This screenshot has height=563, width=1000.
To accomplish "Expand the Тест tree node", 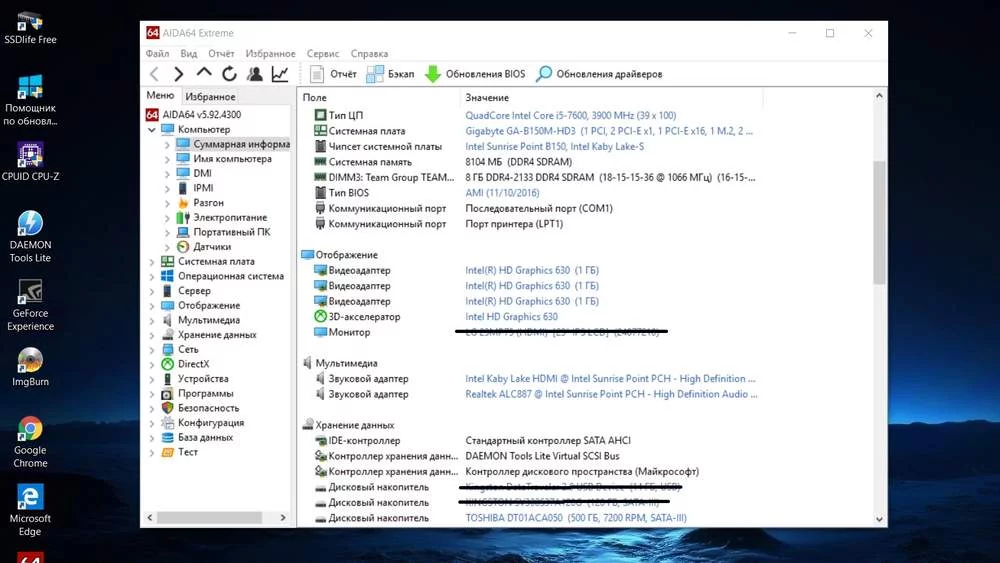I will coord(152,452).
